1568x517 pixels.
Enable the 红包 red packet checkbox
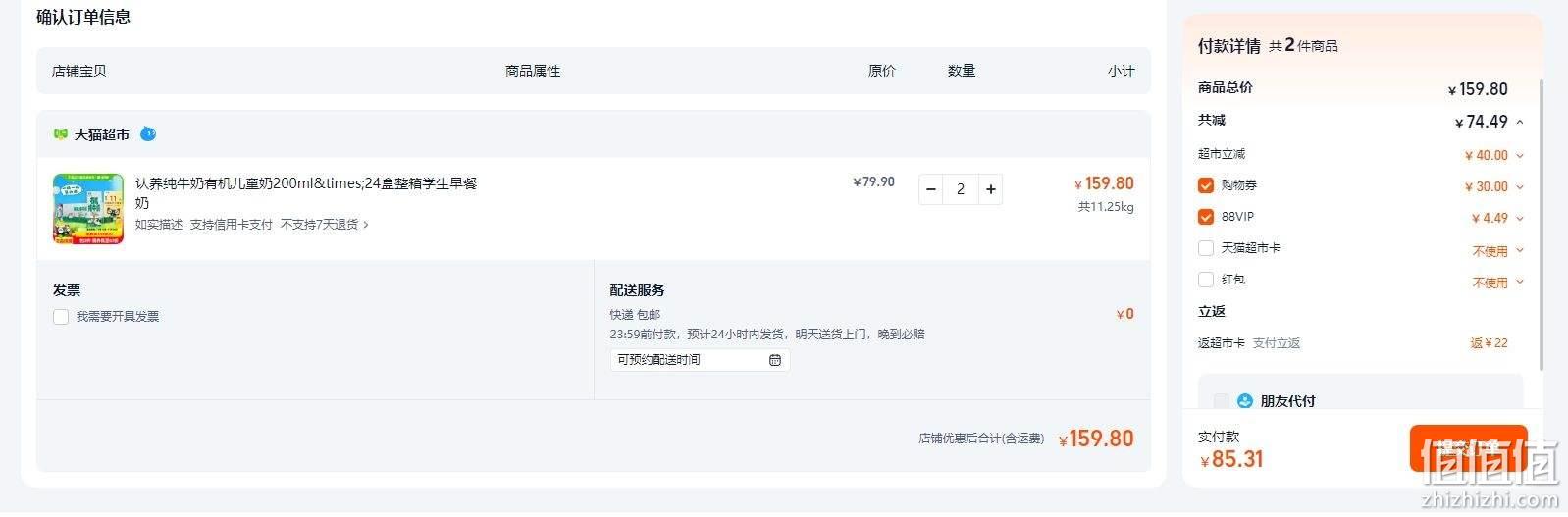1206,280
